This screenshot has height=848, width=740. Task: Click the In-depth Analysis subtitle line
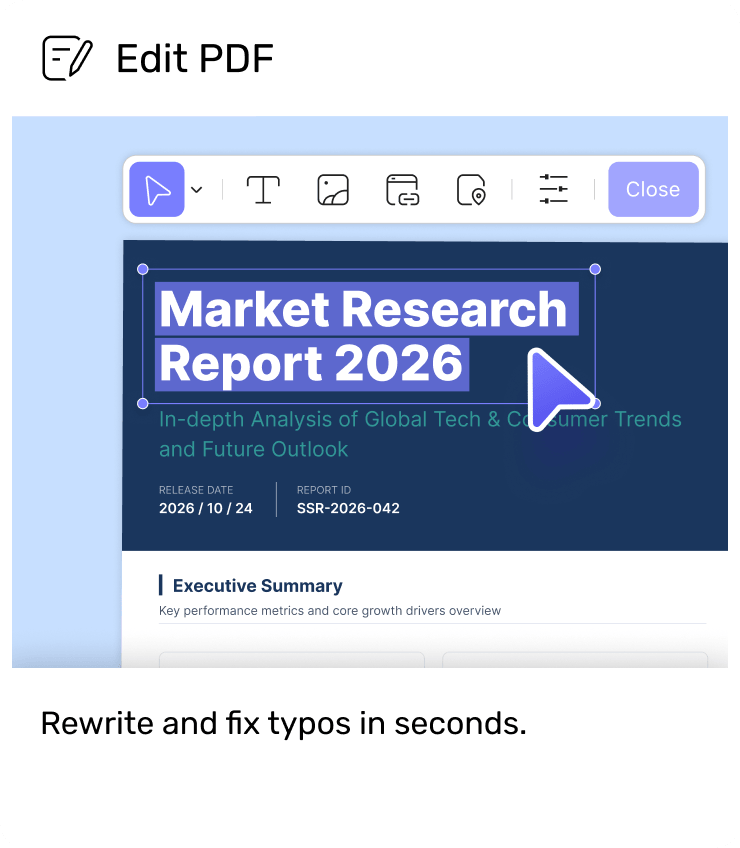[x=420, y=420]
